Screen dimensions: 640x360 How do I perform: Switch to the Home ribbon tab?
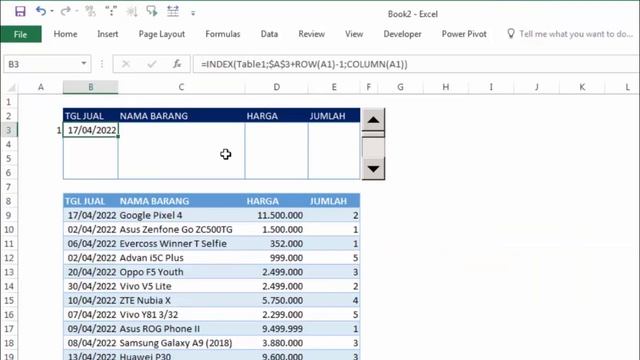(x=65, y=34)
